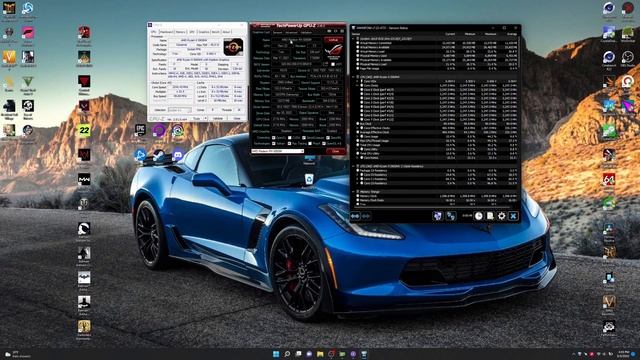Screen dimensions: 640x360
Task: Click the GPU Name field in GPU-Z
Action: point(296,40)
